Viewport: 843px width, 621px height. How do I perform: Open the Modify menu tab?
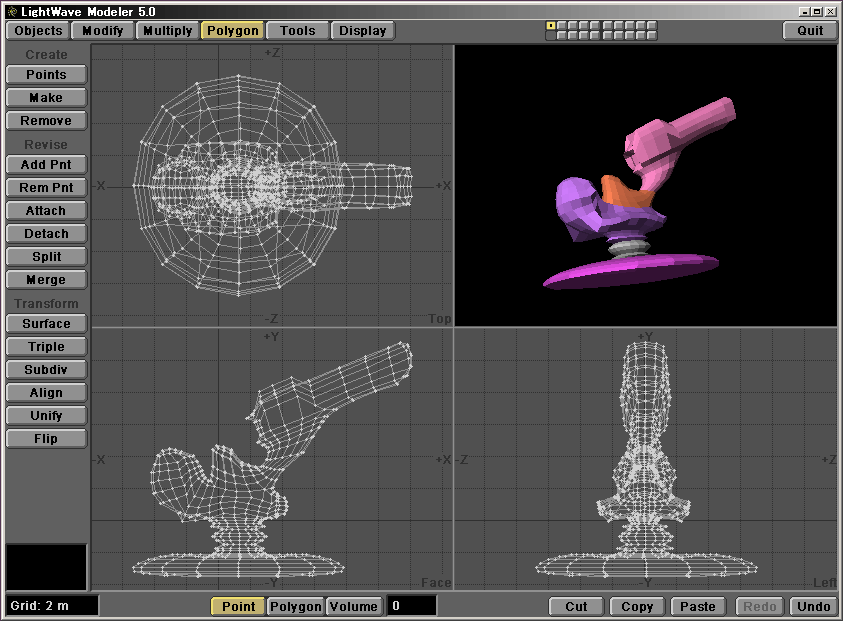(x=103, y=30)
